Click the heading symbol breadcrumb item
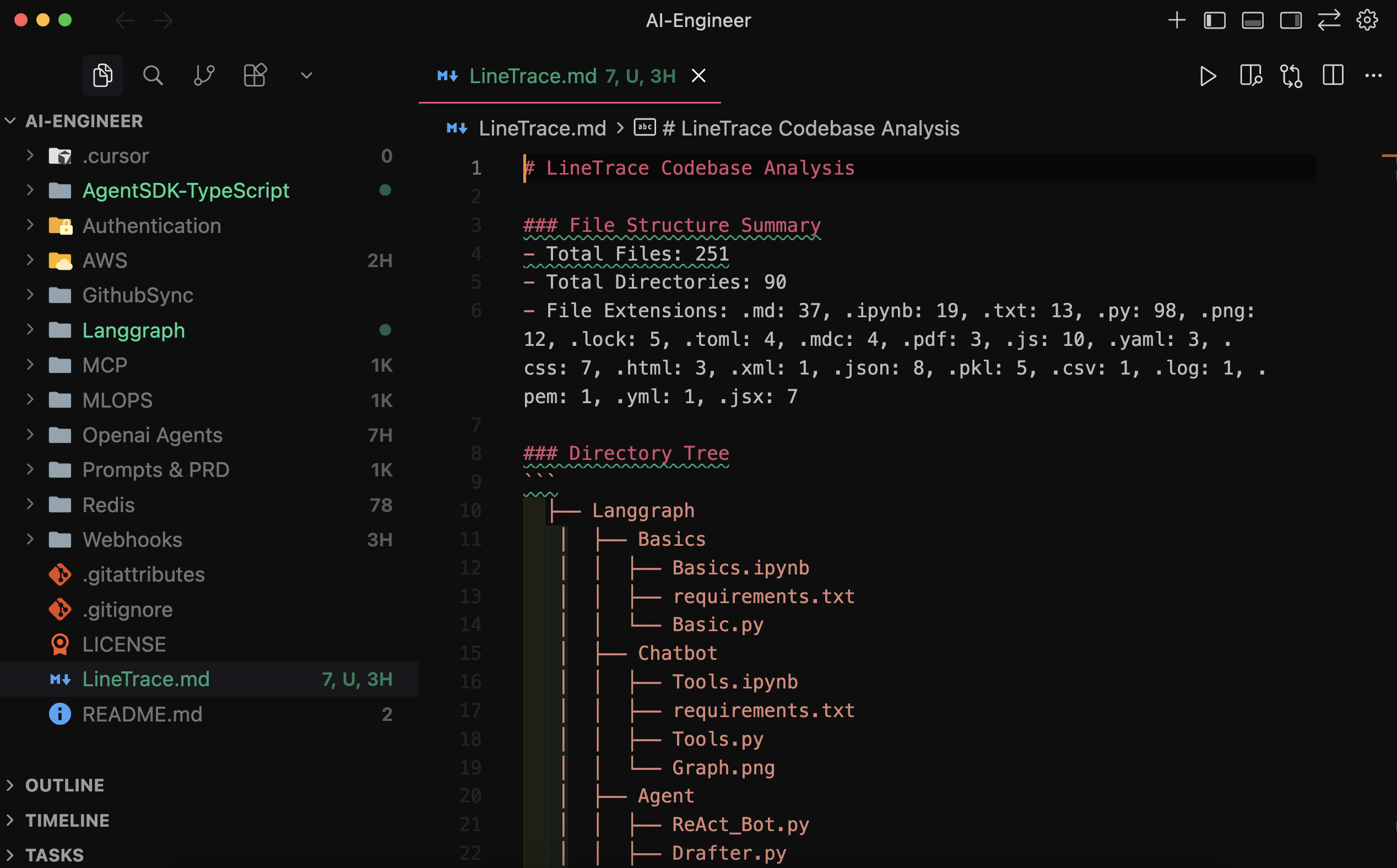1397x868 pixels. (797, 128)
